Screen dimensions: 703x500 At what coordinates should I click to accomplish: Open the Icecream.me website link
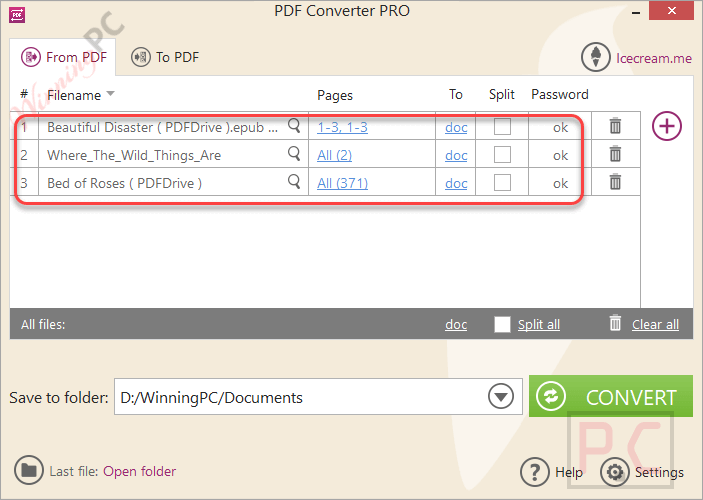click(654, 58)
